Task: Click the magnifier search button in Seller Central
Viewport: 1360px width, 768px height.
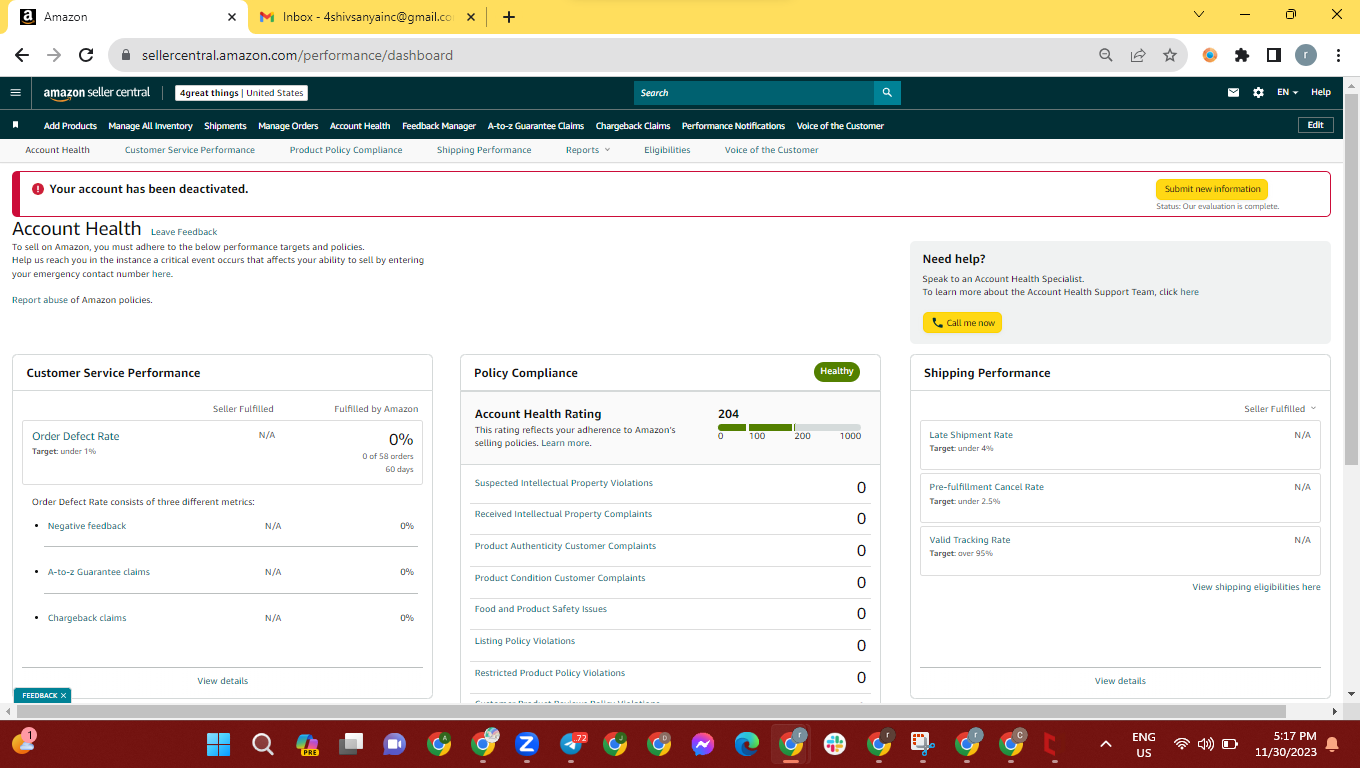Action: click(x=887, y=93)
